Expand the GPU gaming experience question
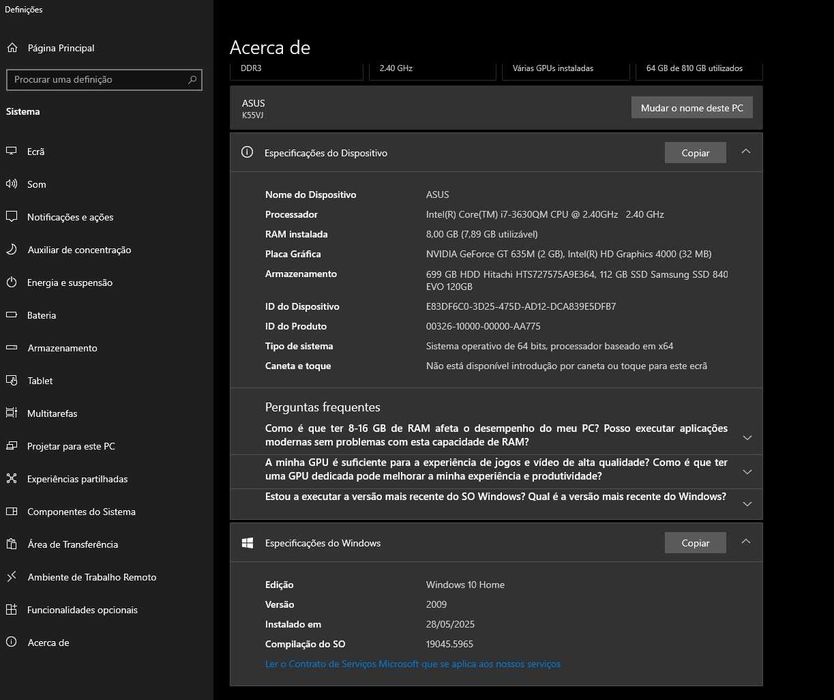This screenshot has width=834, height=700. click(x=747, y=471)
